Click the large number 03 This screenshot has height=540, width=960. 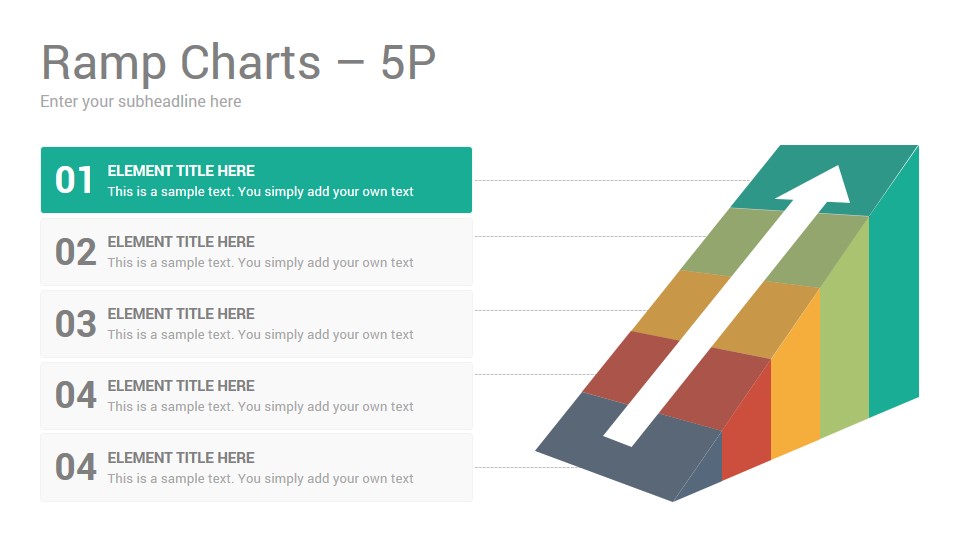[x=75, y=324]
